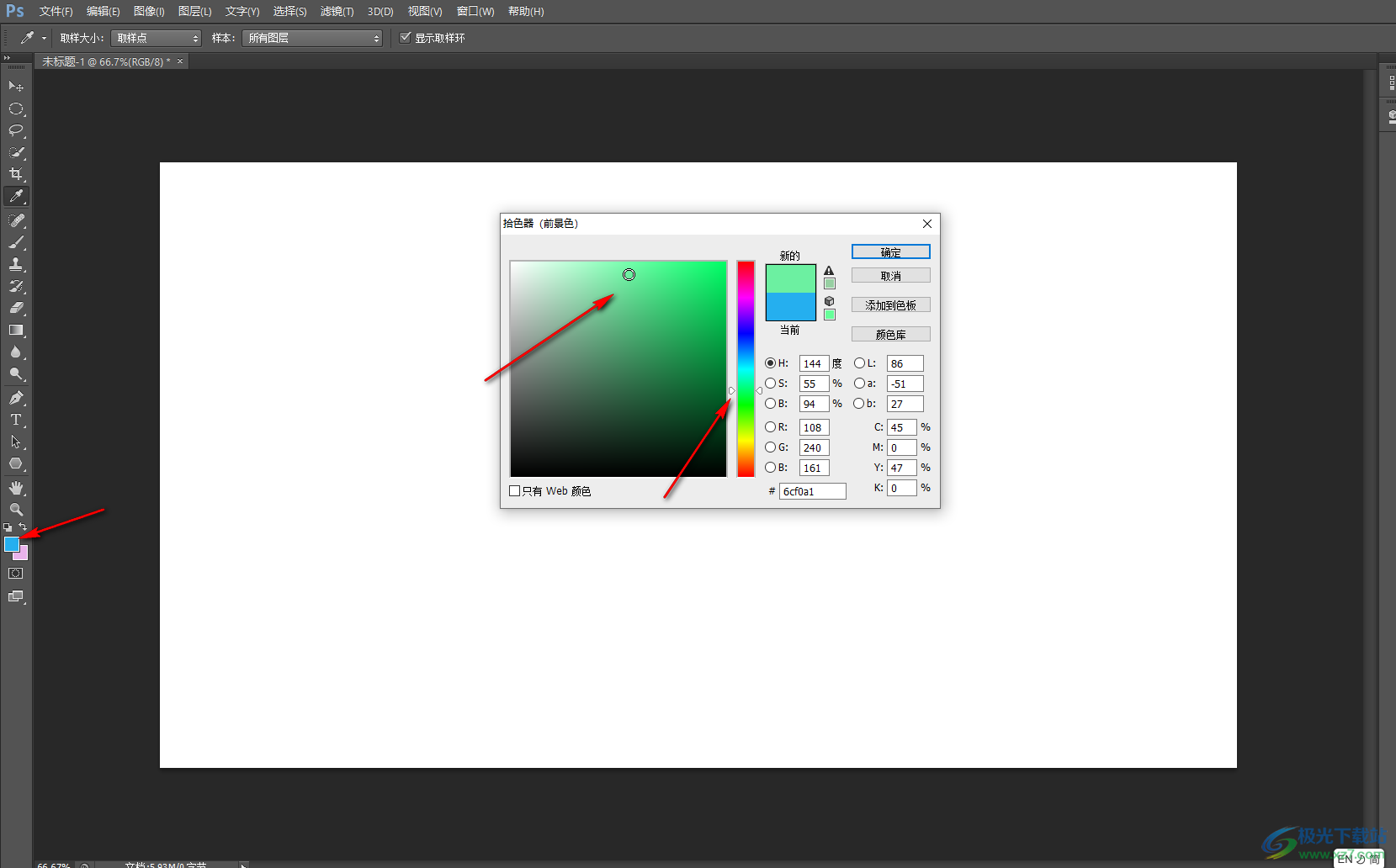Screen dimensions: 1396x868
Task: Expand the toolbox with the double arrows
Action: click(7, 57)
